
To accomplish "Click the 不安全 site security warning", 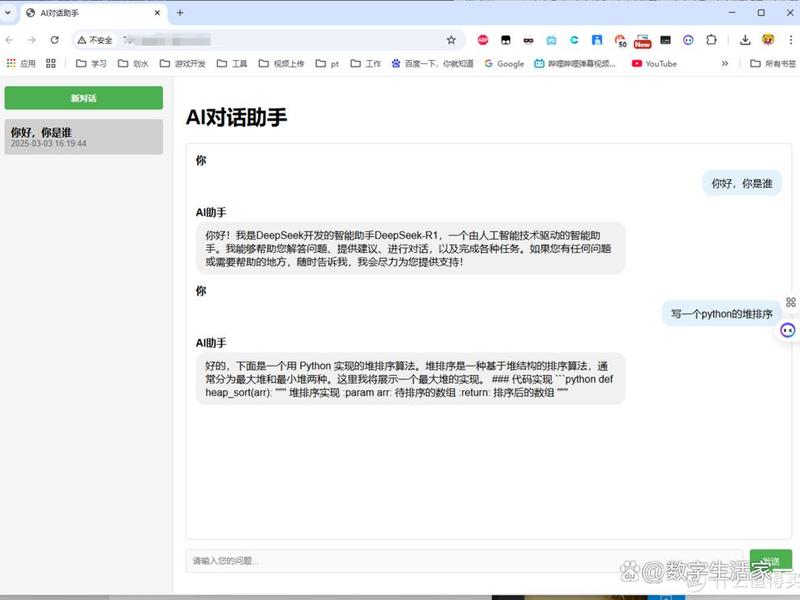I will (95, 40).
